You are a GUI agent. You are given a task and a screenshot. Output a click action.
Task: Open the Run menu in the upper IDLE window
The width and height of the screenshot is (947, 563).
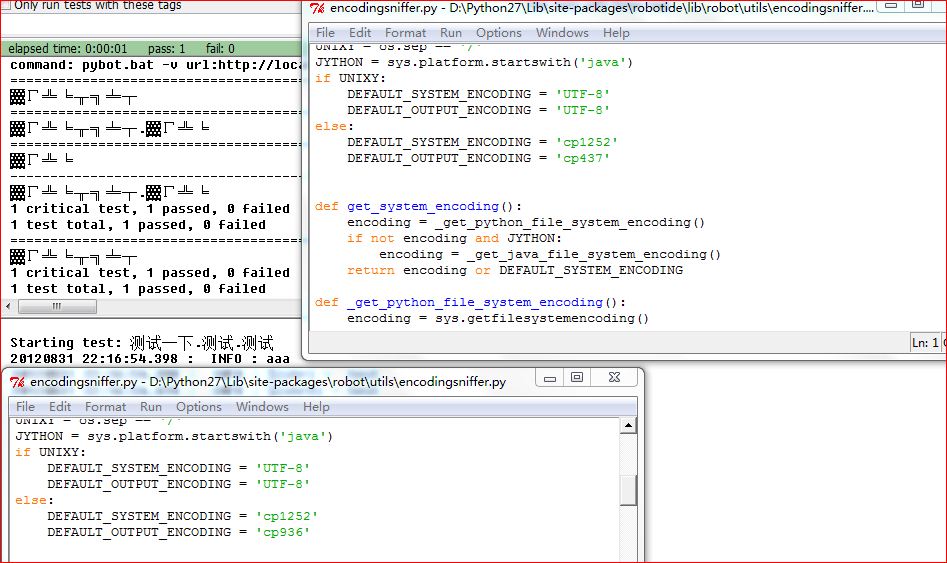(x=451, y=33)
